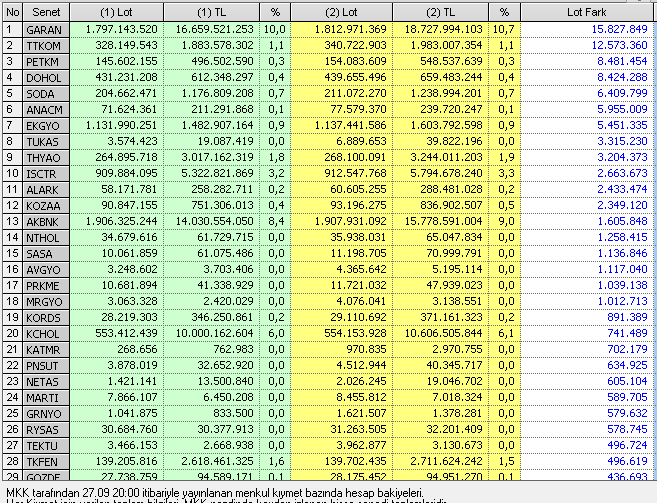This screenshot has width=657, height=503.
Task: Click KATMR (2) Lot value 970.835
Action: (x=367, y=349)
